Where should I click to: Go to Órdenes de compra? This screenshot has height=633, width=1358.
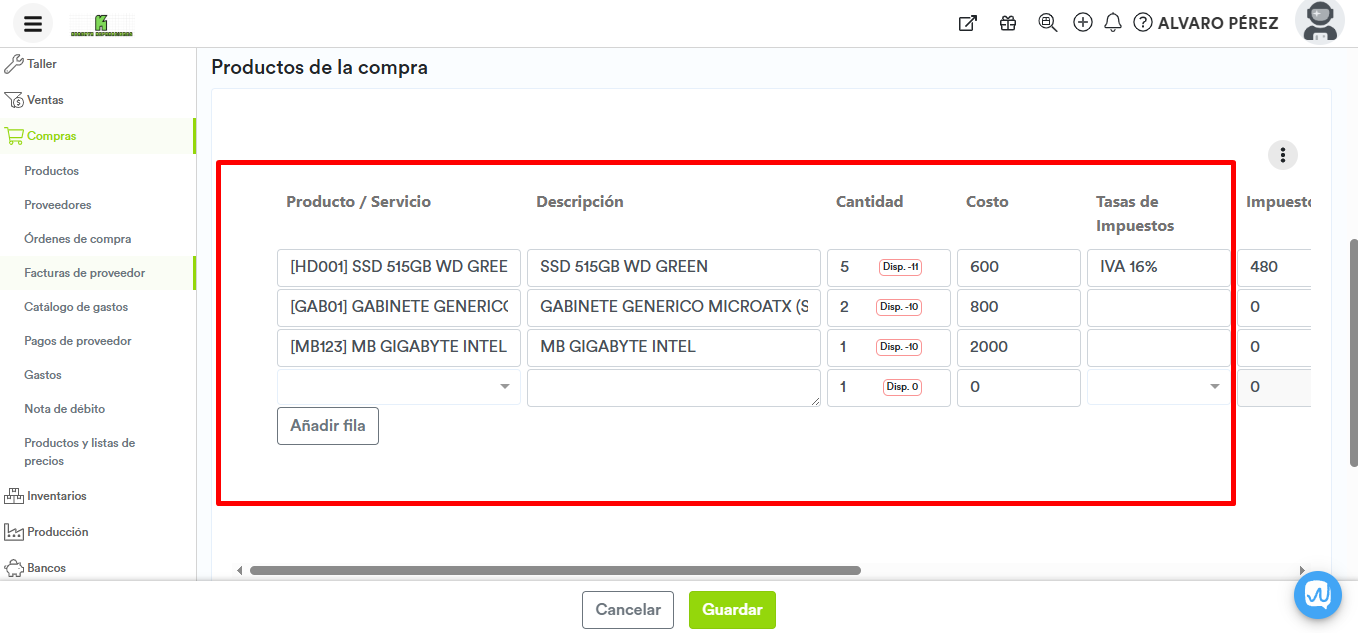point(78,239)
